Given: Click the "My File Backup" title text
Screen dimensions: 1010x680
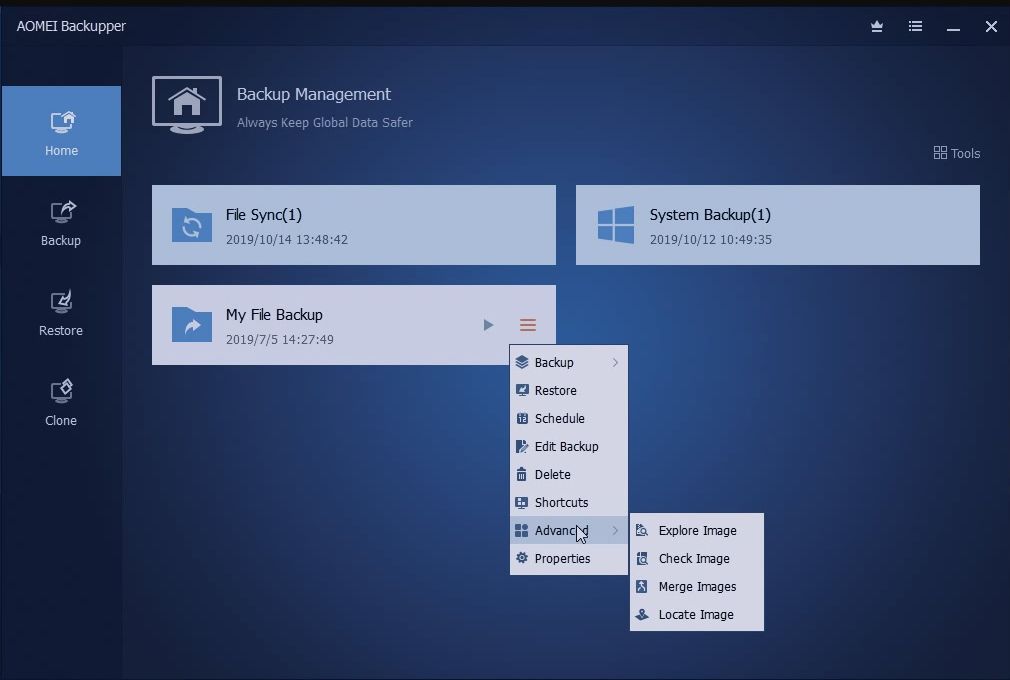Looking at the screenshot, I should click(x=274, y=315).
